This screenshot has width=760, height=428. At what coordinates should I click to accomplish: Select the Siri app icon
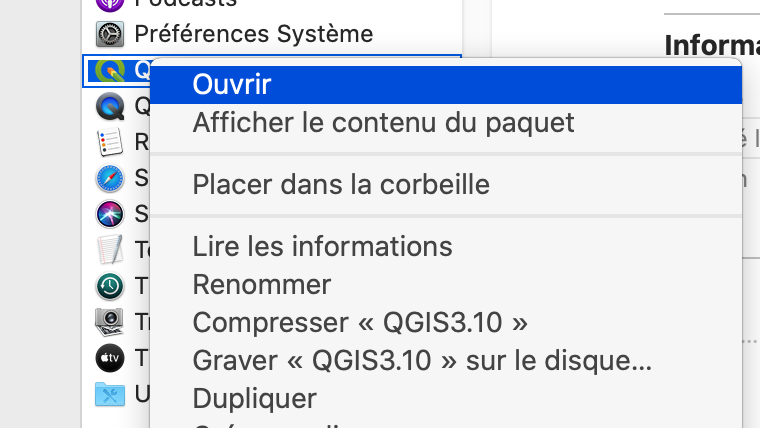click(109, 214)
